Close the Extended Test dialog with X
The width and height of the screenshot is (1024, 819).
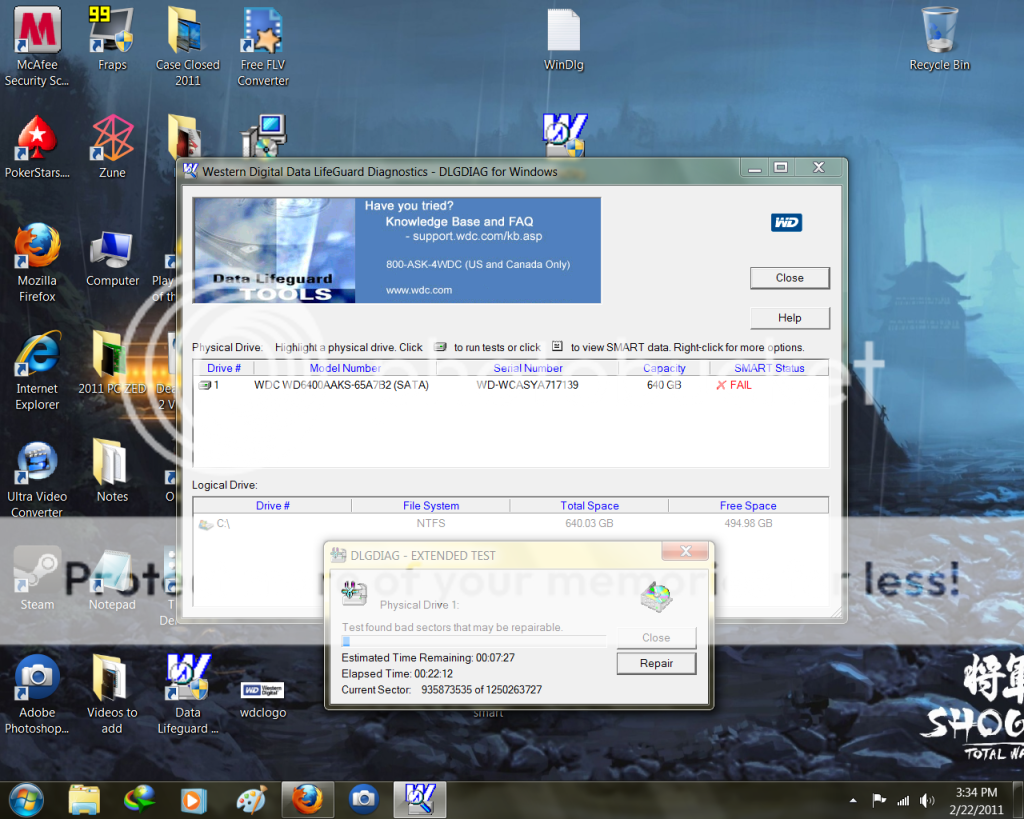(685, 551)
